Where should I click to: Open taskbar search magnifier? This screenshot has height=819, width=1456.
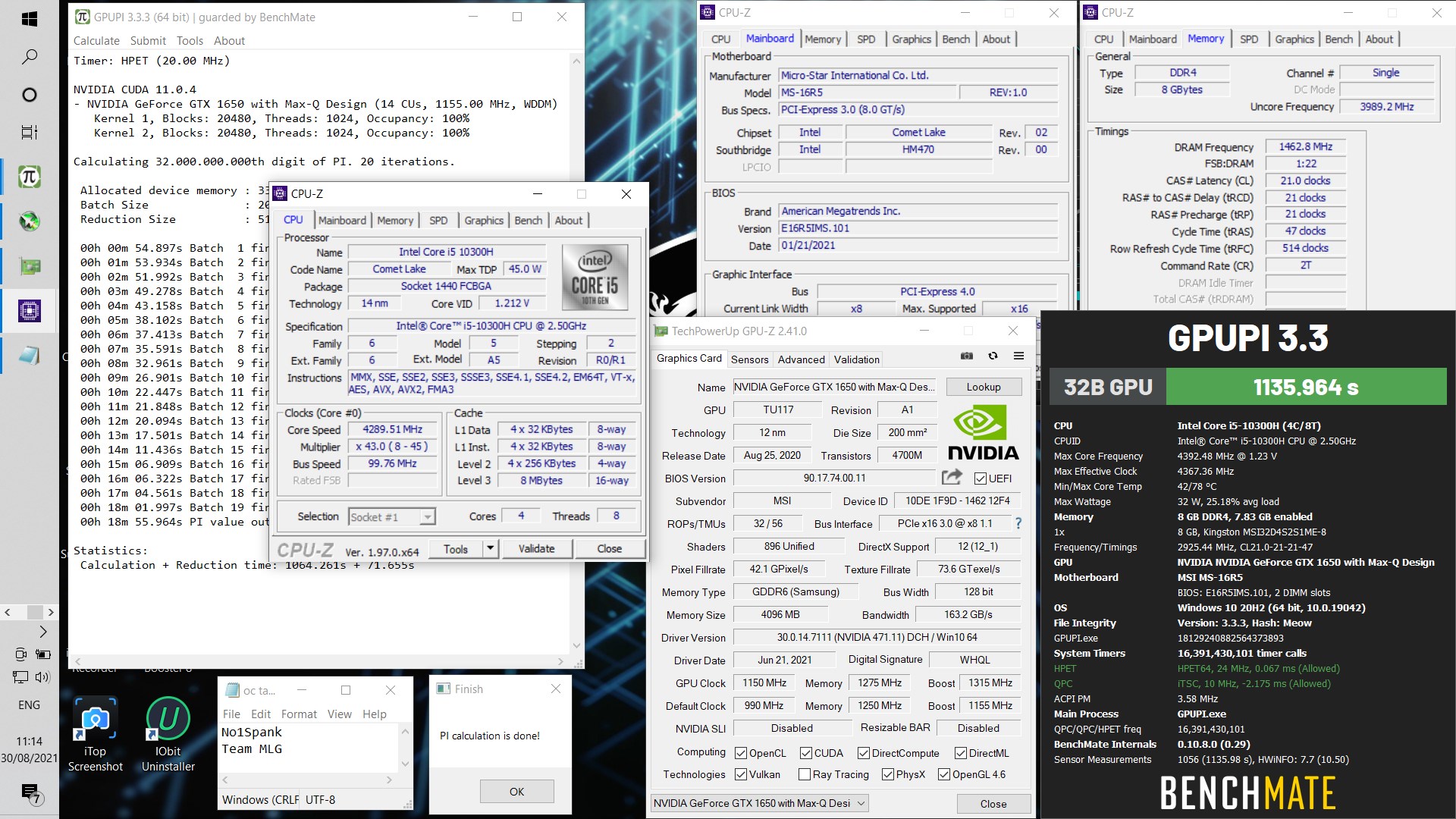click(30, 56)
